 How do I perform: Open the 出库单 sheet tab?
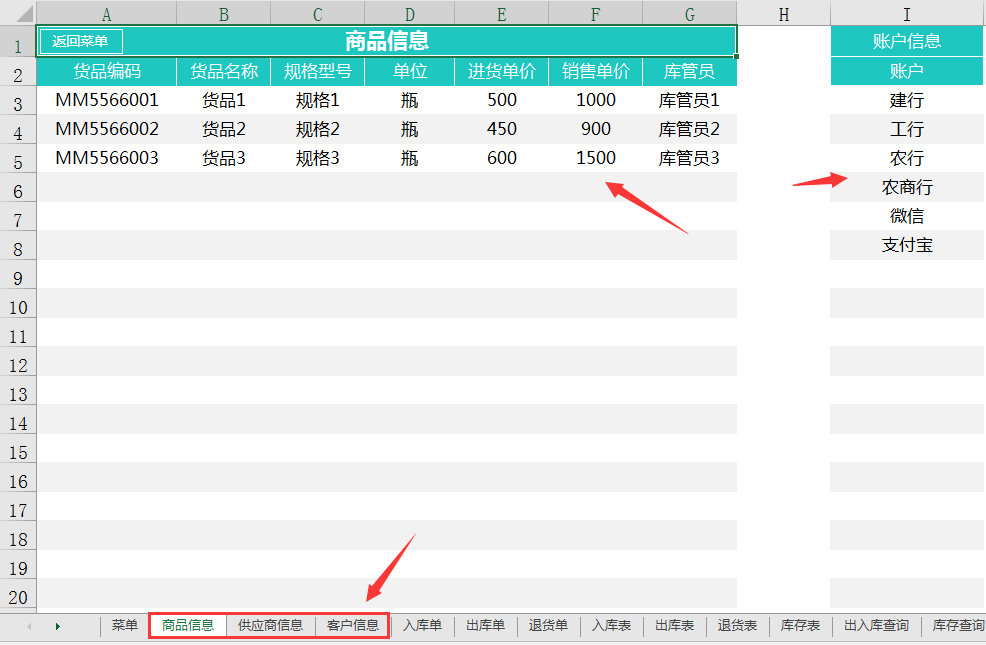click(485, 626)
